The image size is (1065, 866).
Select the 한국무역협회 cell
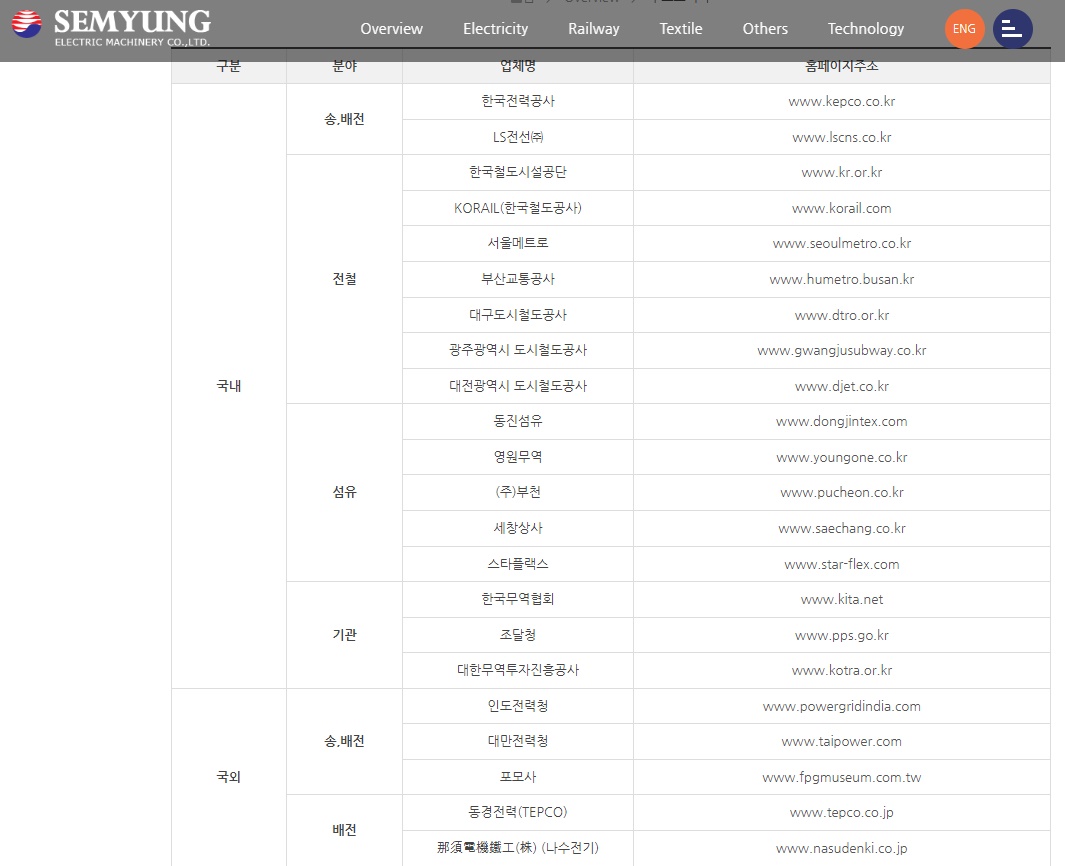click(518, 600)
